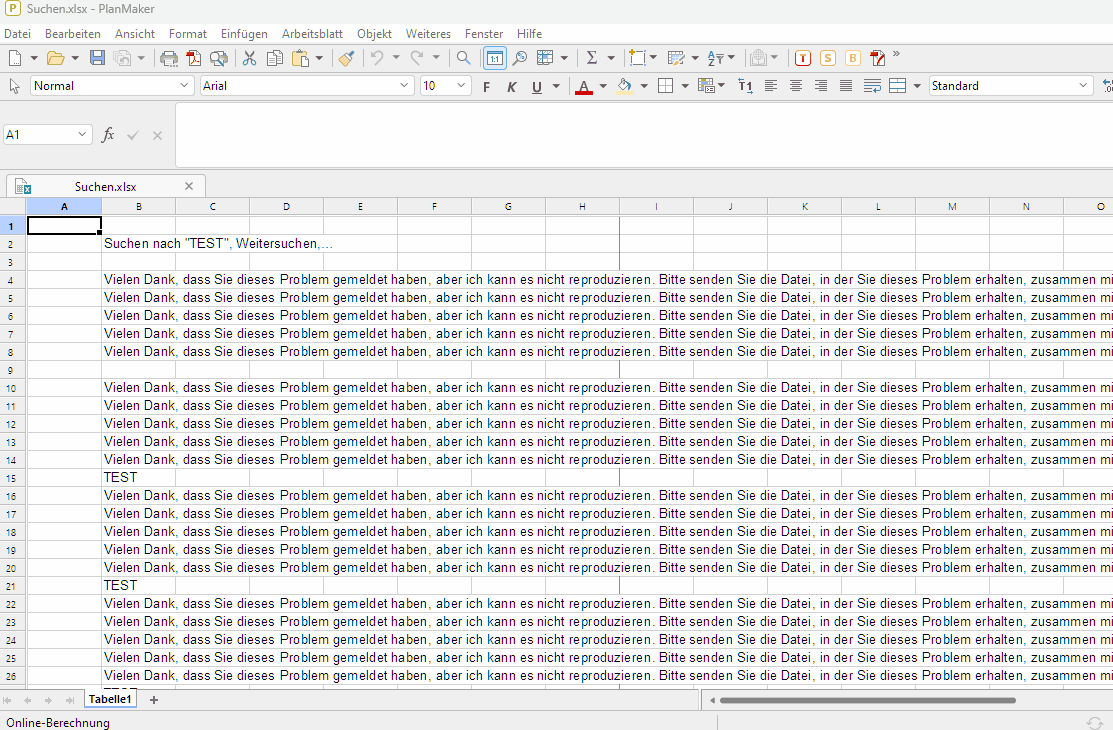Cut selection with the scissors icon
The width and height of the screenshot is (1113, 730).
tap(249, 58)
